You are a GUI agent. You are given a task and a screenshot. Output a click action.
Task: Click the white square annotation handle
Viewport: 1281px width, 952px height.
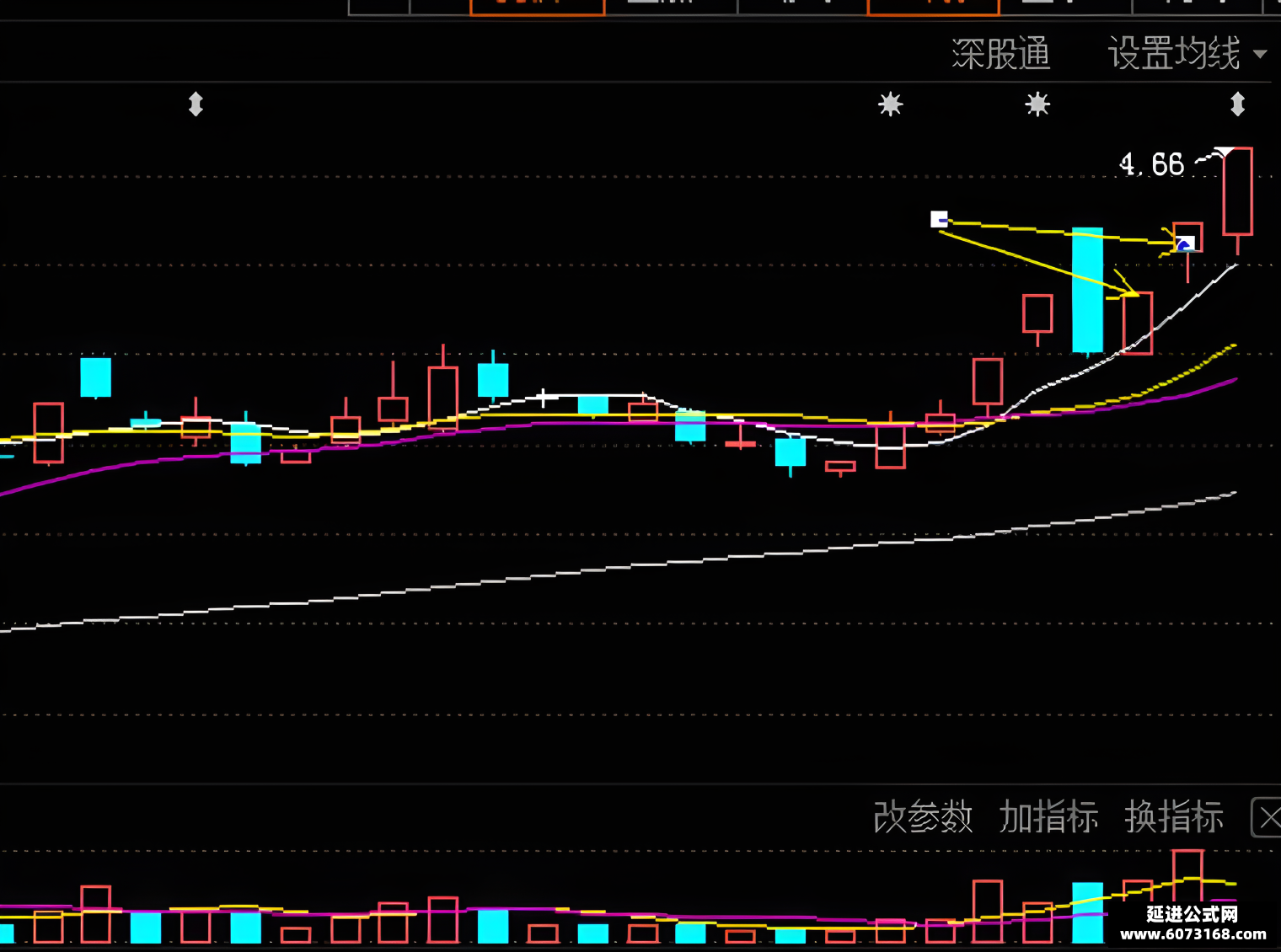pyautogui.click(x=939, y=219)
